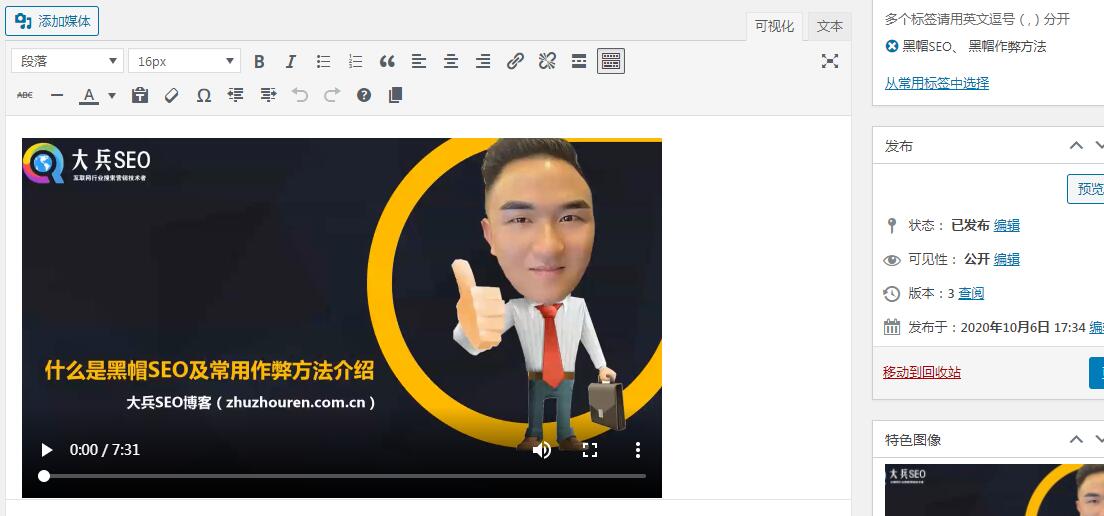Align text center
The height and width of the screenshot is (516, 1104).
coord(451,61)
